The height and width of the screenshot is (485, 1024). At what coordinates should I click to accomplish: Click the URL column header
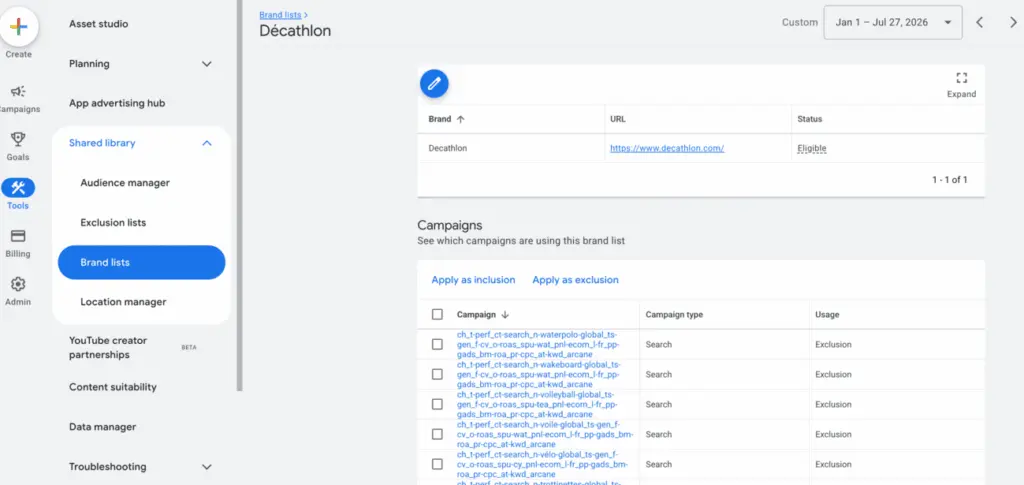coord(618,119)
